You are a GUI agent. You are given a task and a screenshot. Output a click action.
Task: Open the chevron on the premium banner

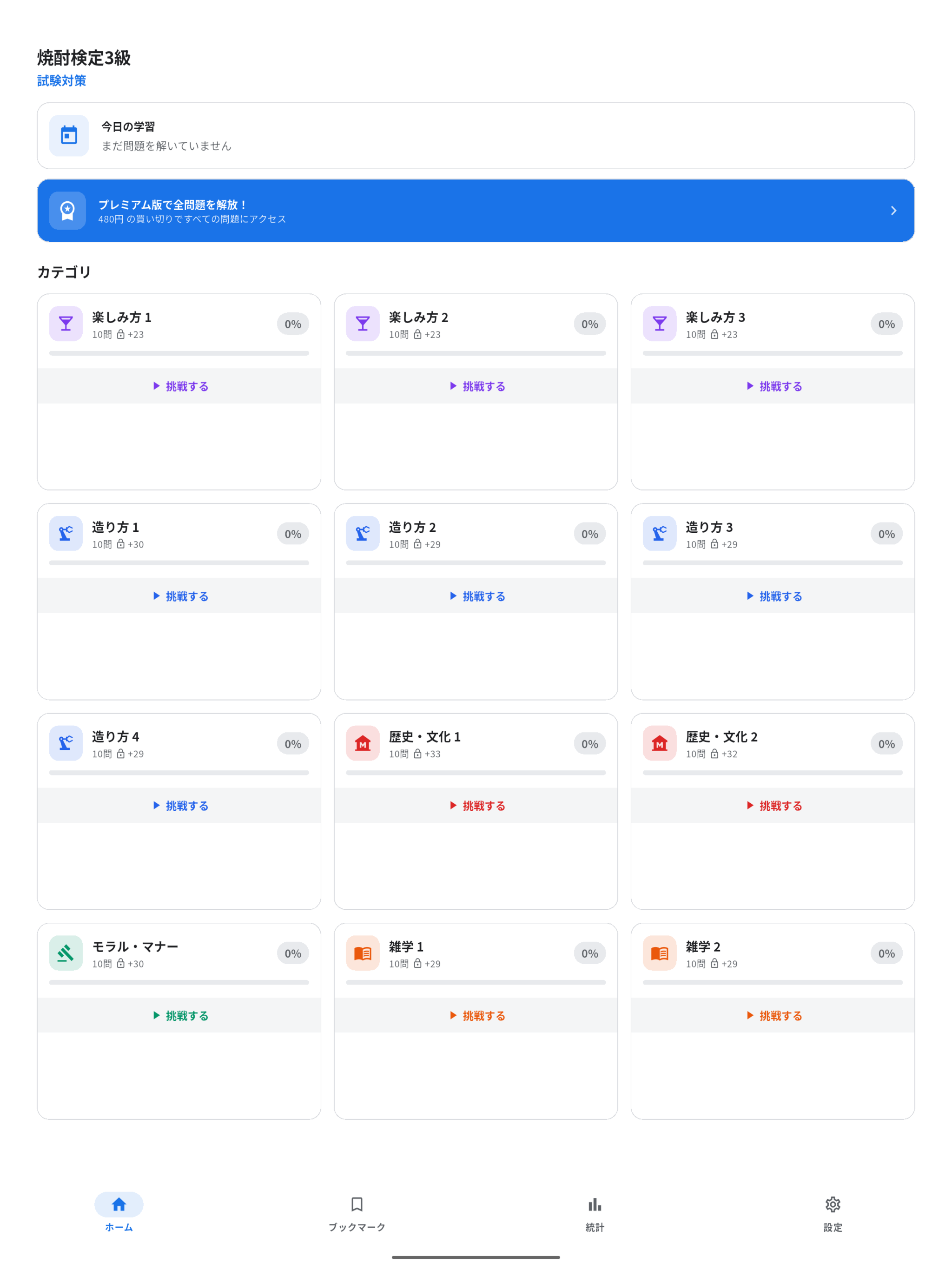pyautogui.click(x=893, y=211)
